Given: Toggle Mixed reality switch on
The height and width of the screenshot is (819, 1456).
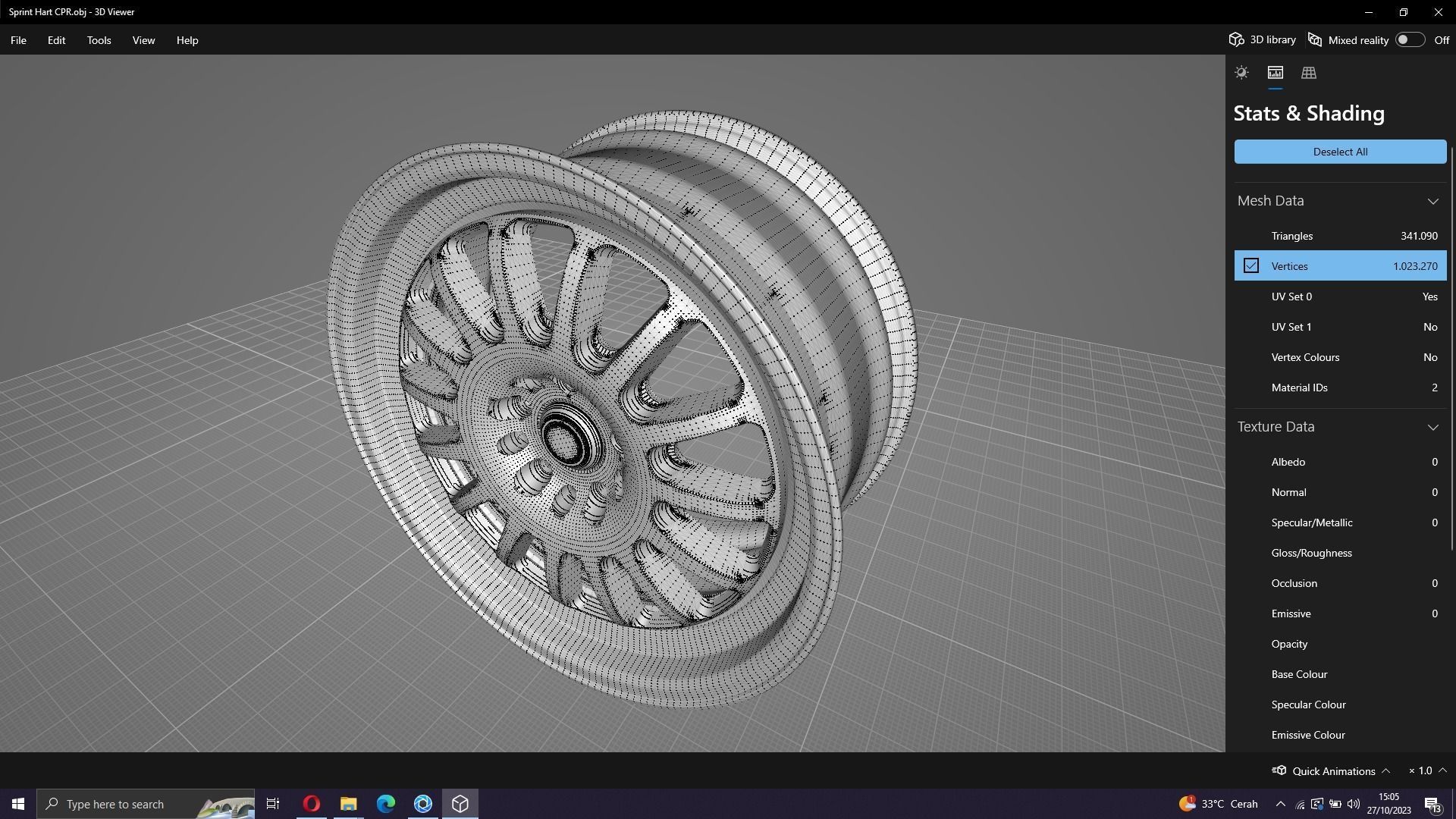Looking at the screenshot, I should (x=1409, y=40).
